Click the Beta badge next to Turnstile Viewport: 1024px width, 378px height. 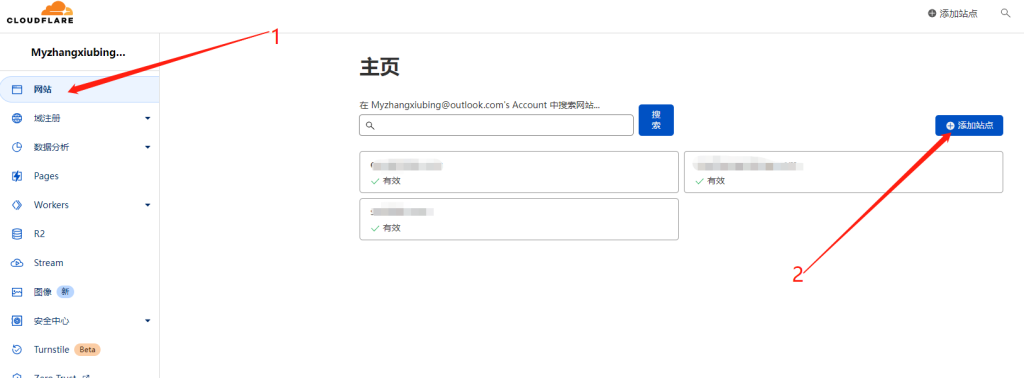(88, 349)
